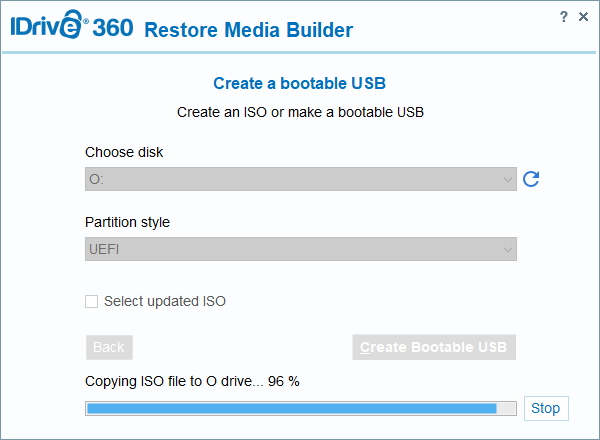600x440 pixels.
Task: Close the Restore Media Builder window
Action: click(x=583, y=17)
